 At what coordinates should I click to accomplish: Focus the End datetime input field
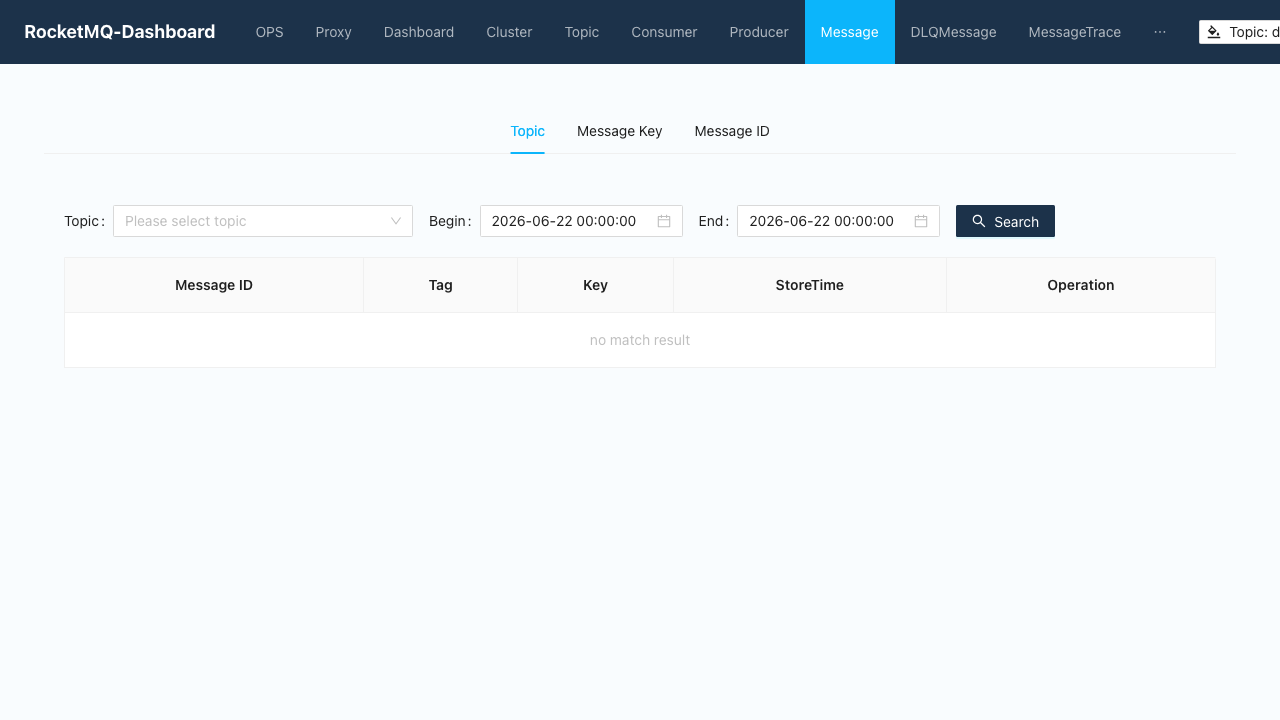(x=838, y=221)
